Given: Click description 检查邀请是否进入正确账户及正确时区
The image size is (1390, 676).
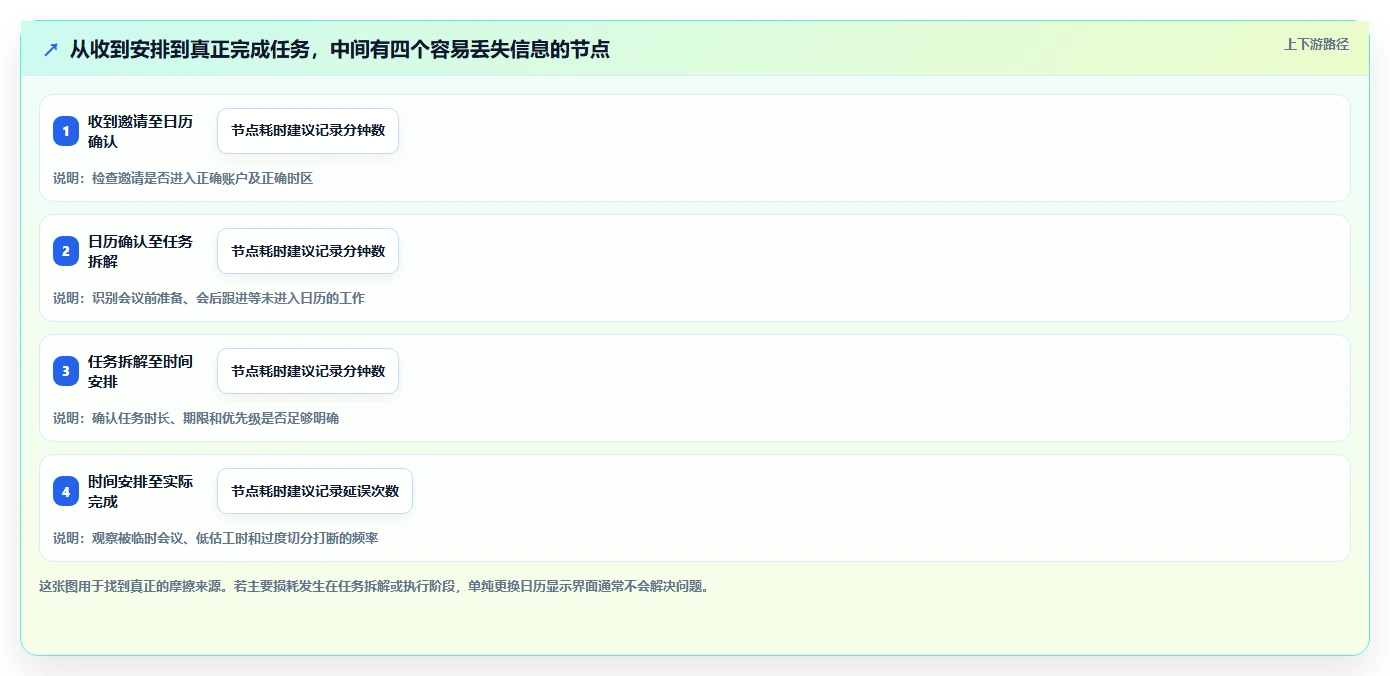Looking at the screenshot, I should (x=183, y=178).
